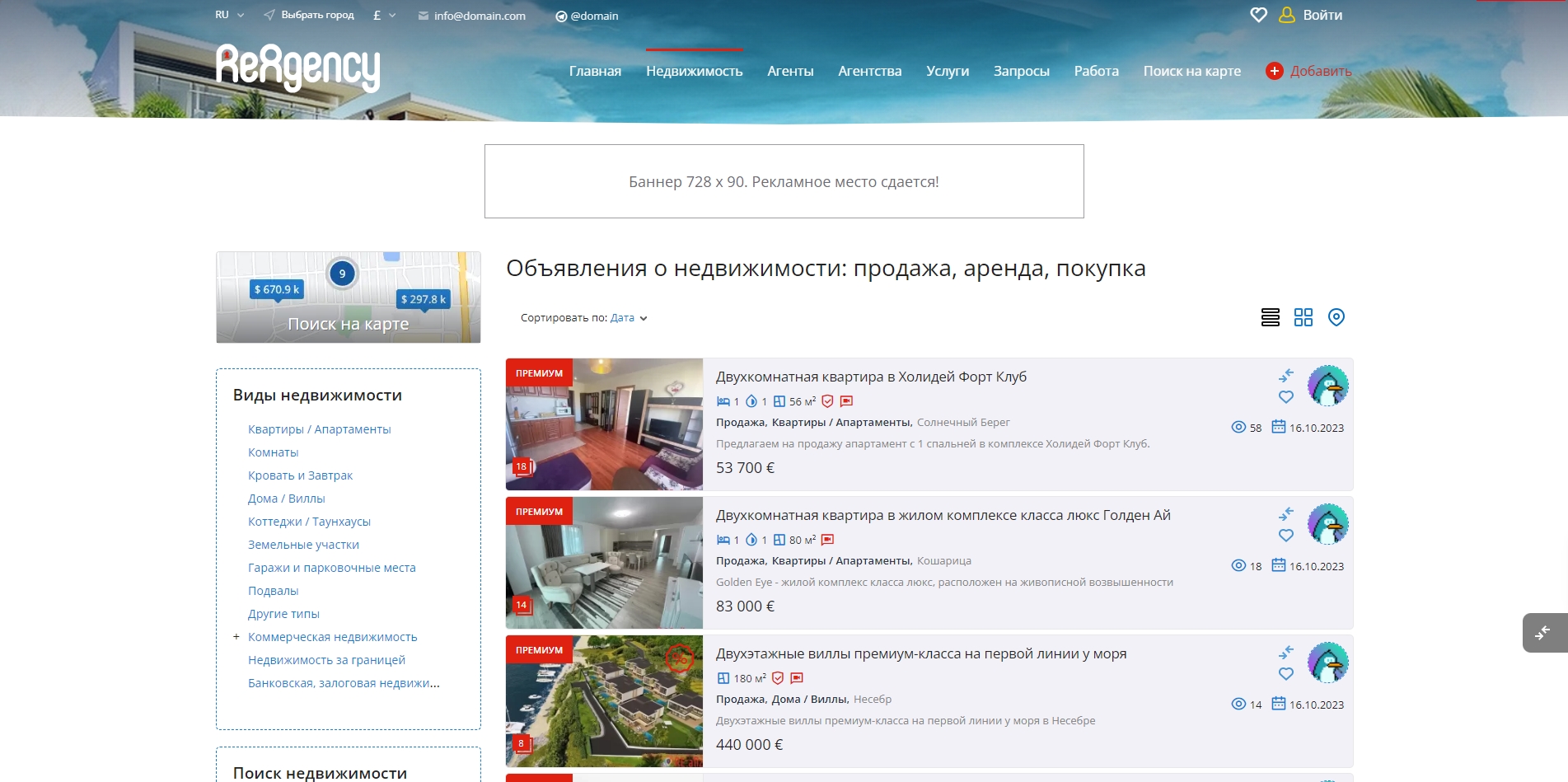This screenshot has width=1568, height=782.
Task: Expand Коммерческая недвижимость category
Action: tap(236, 637)
